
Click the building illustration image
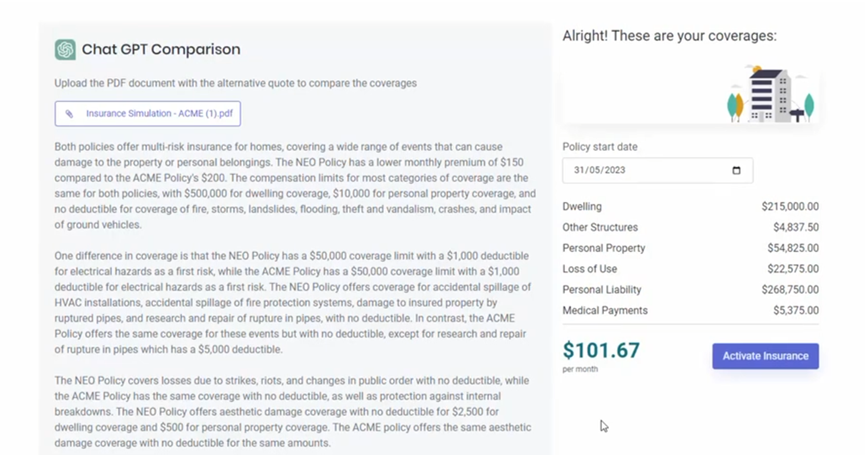(x=770, y=94)
